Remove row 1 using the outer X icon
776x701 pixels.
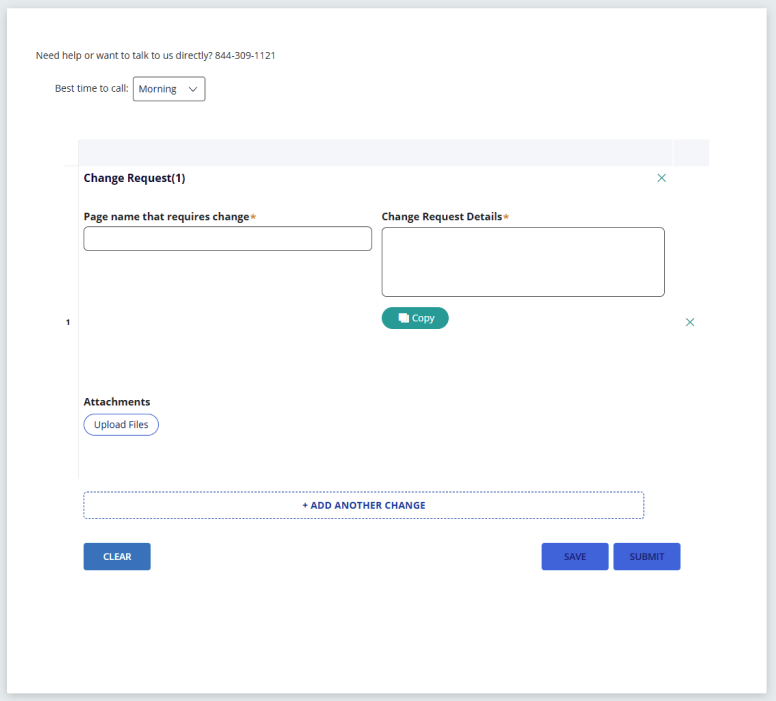(x=689, y=322)
